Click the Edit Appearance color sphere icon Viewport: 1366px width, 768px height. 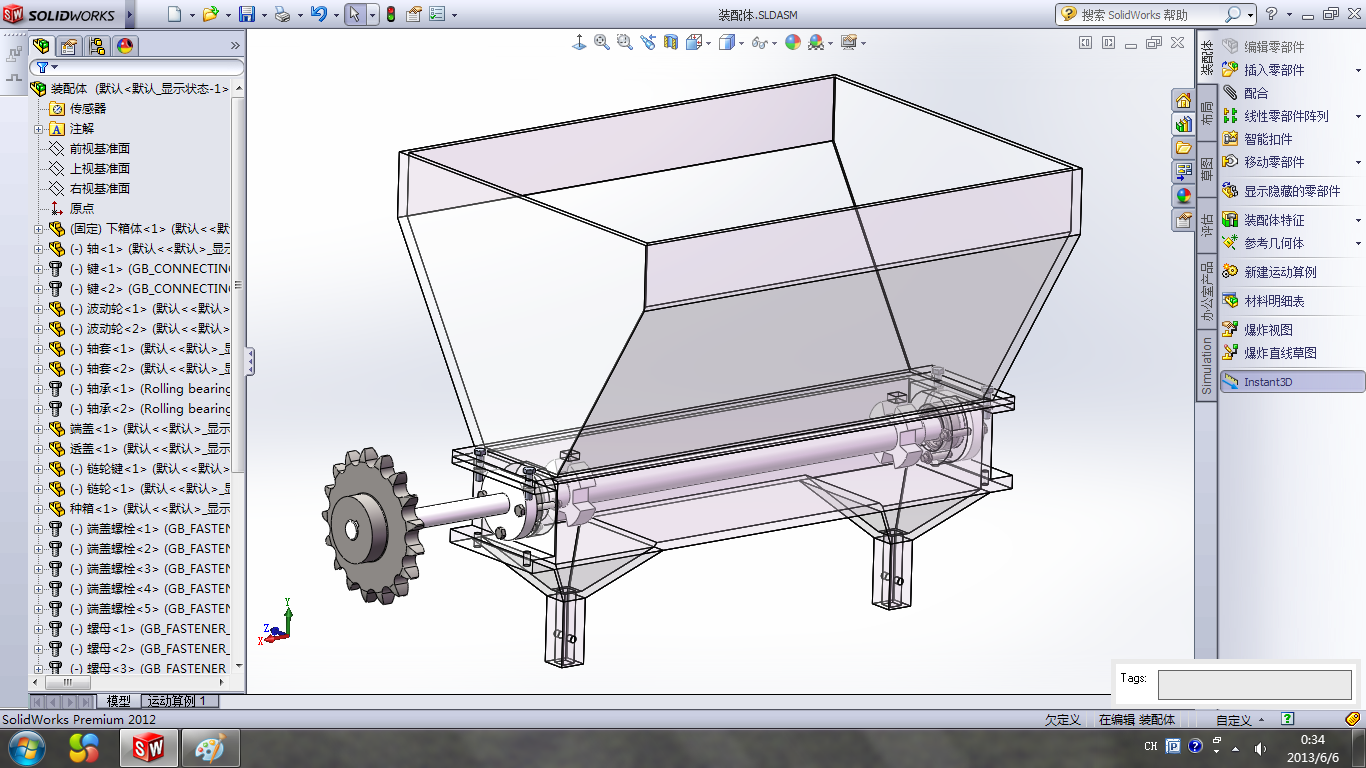[x=793, y=42]
